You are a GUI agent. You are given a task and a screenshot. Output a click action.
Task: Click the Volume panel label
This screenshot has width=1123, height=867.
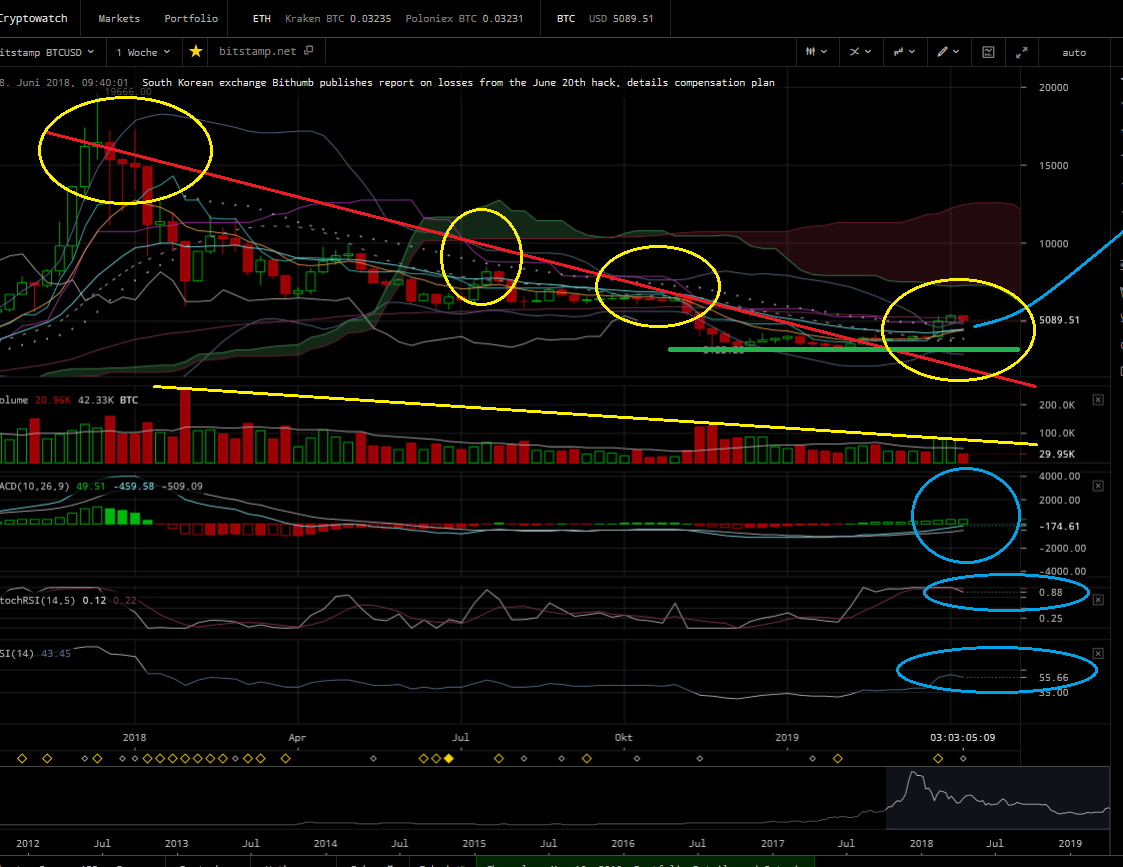[14, 400]
